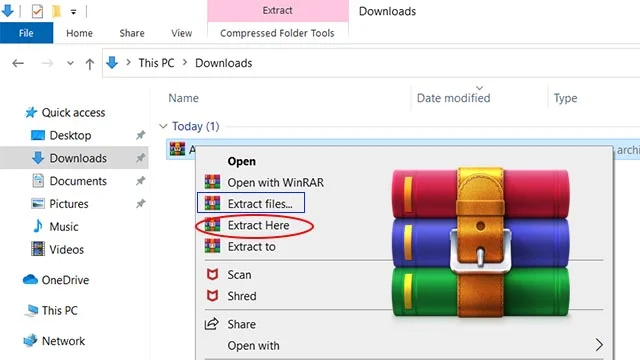
Task: Click This PC in address breadcrumb
Action: tap(156, 63)
